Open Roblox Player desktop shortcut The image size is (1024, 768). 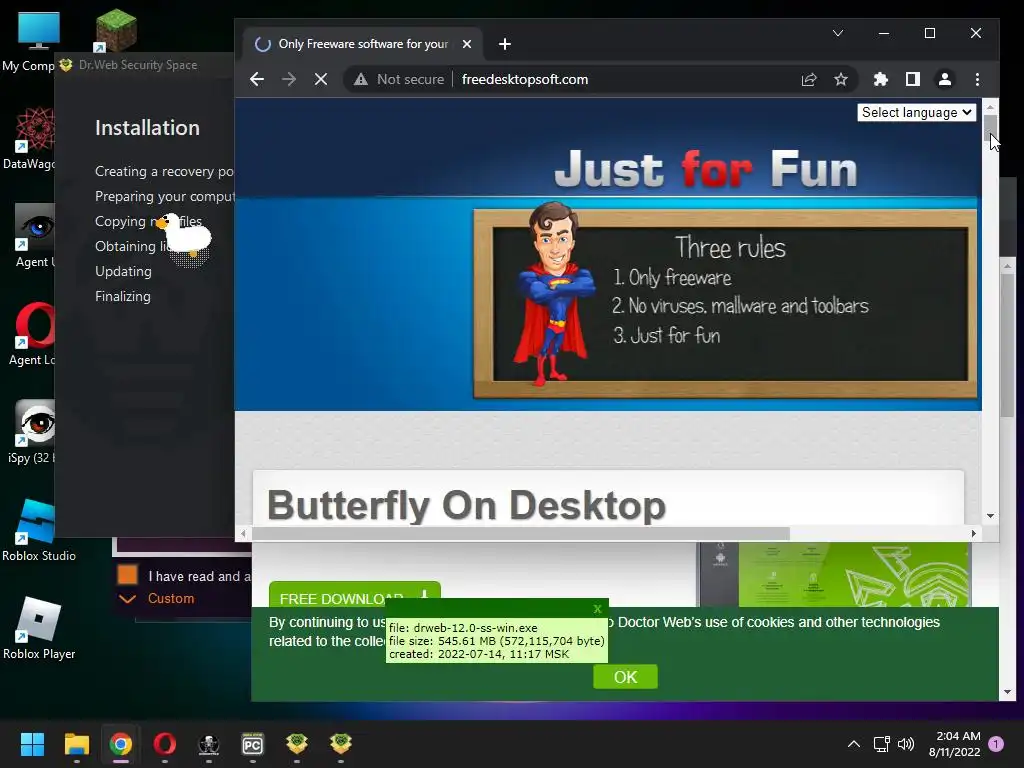point(39,628)
